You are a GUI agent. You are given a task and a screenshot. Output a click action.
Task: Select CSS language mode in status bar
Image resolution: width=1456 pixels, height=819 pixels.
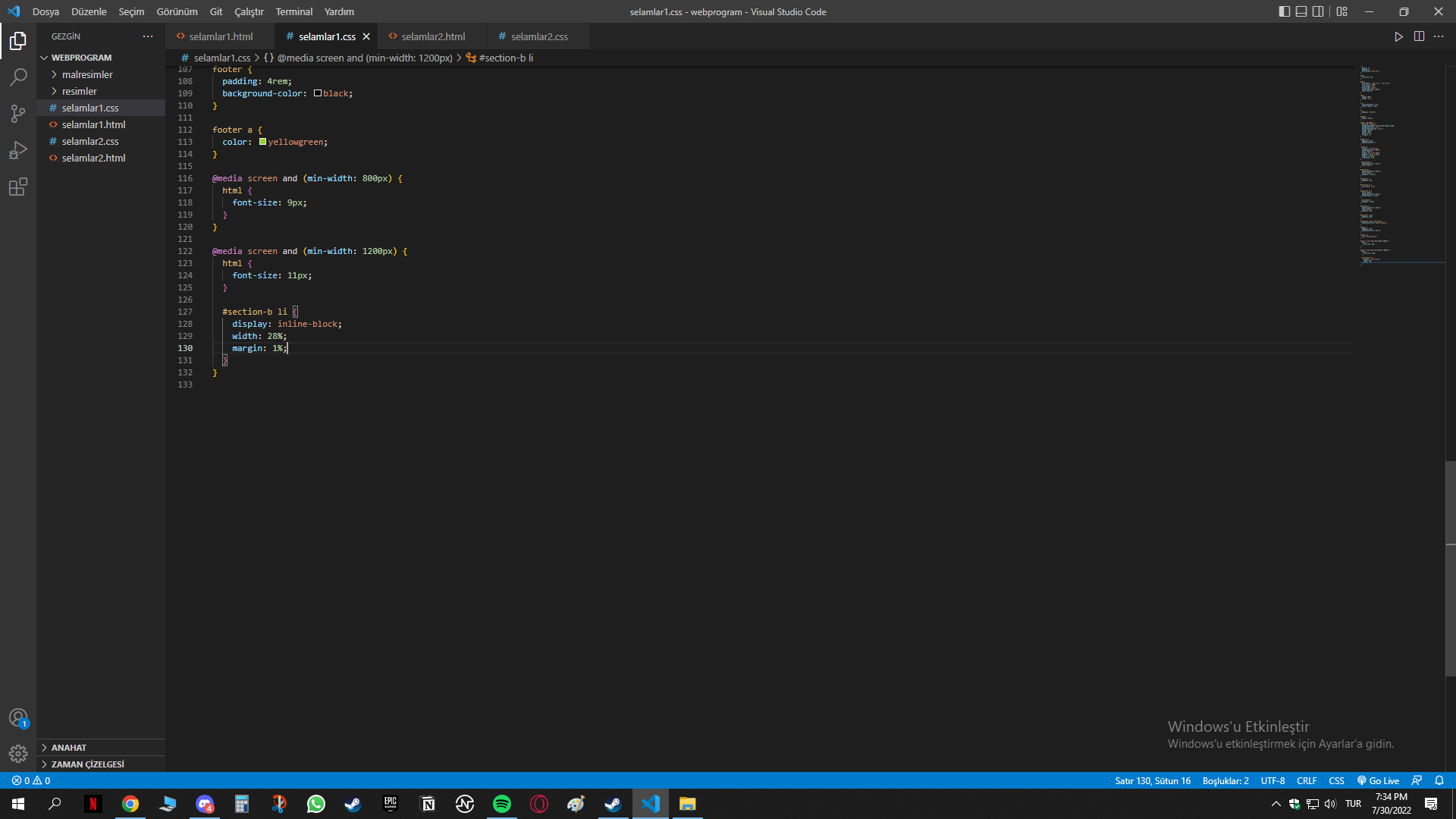[1336, 780]
